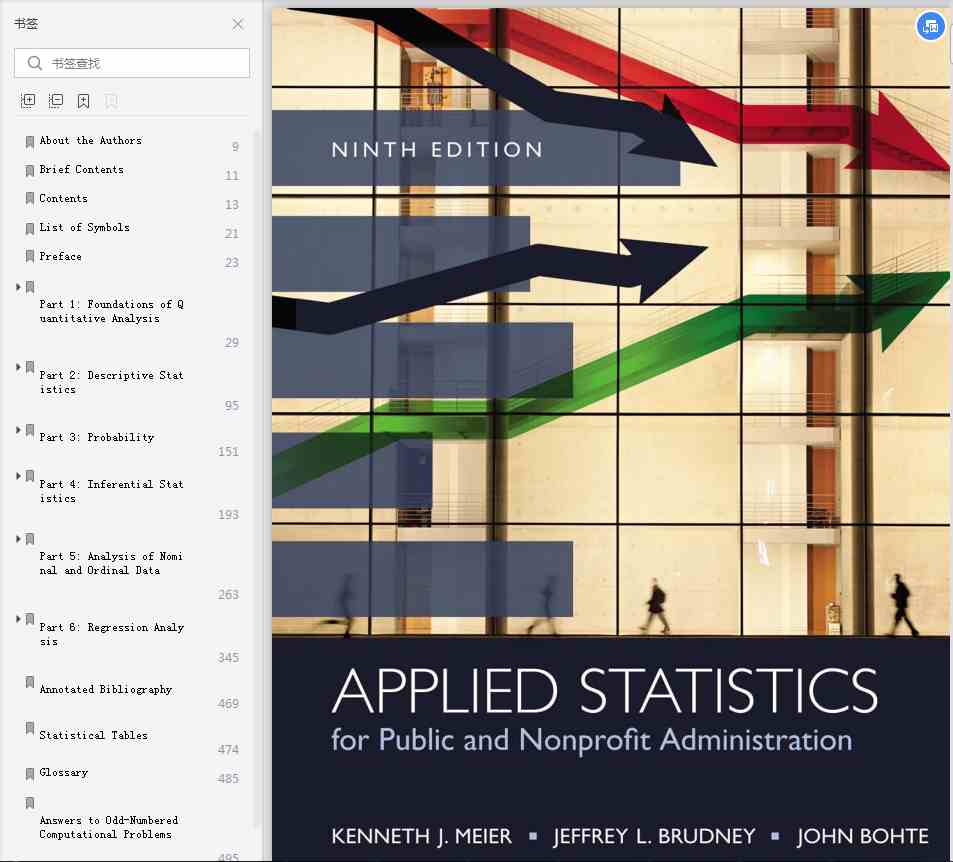Click the bookmark search input field
The height and width of the screenshot is (862, 953).
coord(132,63)
